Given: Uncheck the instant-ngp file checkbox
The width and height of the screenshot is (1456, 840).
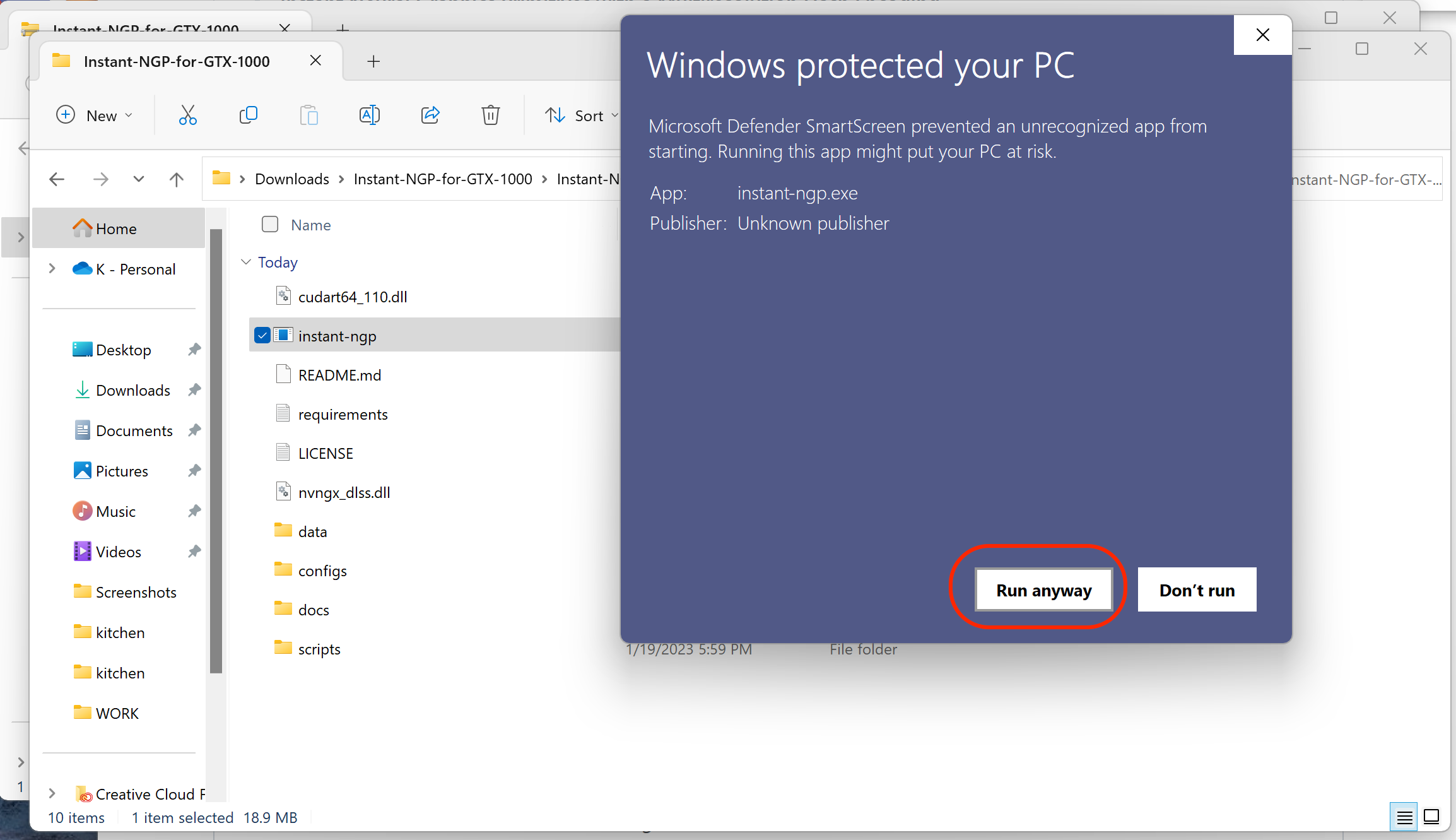Looking at the screenshot, I should tap(262, 335).
